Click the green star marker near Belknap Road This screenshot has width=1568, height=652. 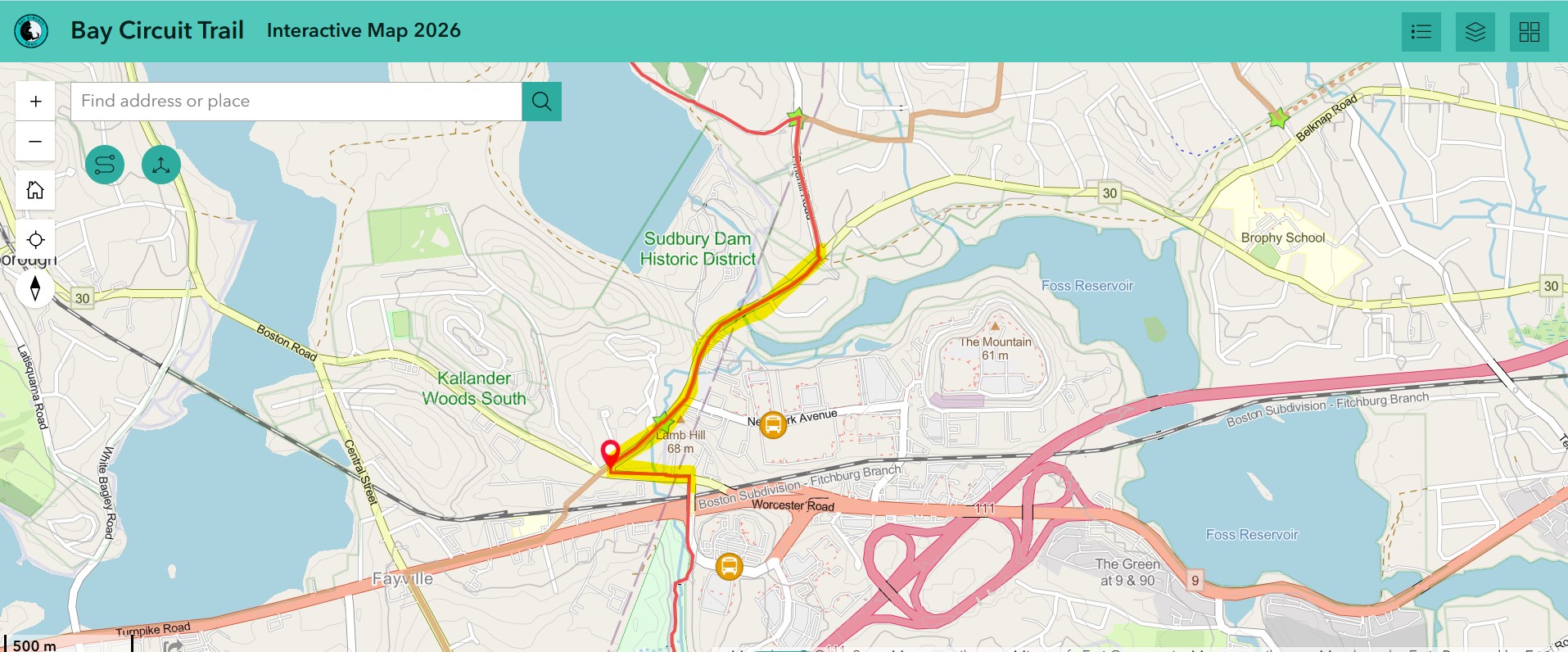[x=1278, y=120]
